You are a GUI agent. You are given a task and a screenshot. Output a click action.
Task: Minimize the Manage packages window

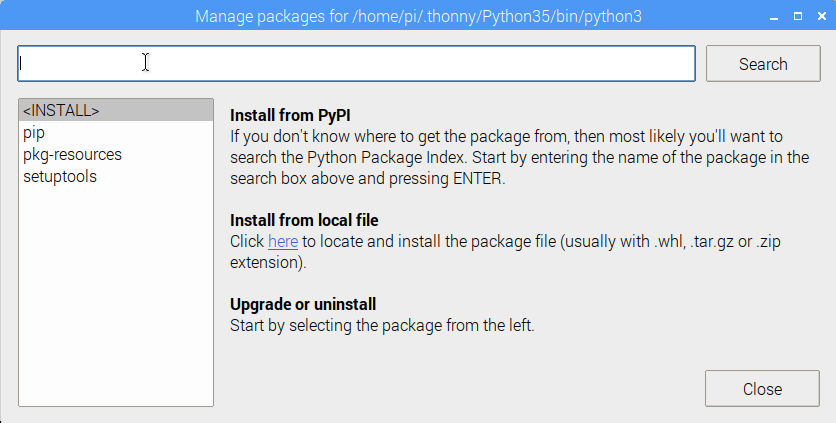[774, 17]
